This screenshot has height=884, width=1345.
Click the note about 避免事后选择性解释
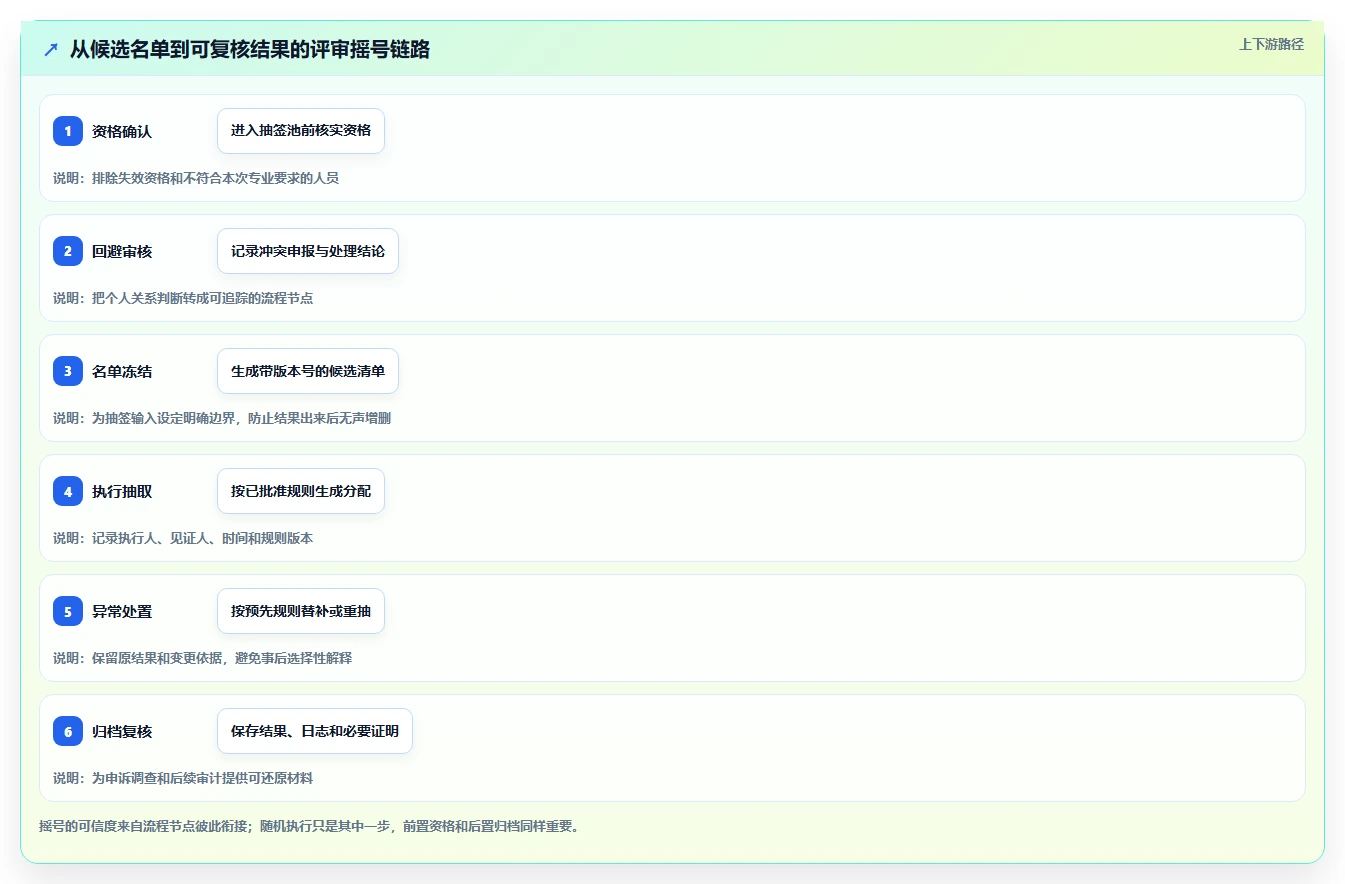click(x=203, y=658)
